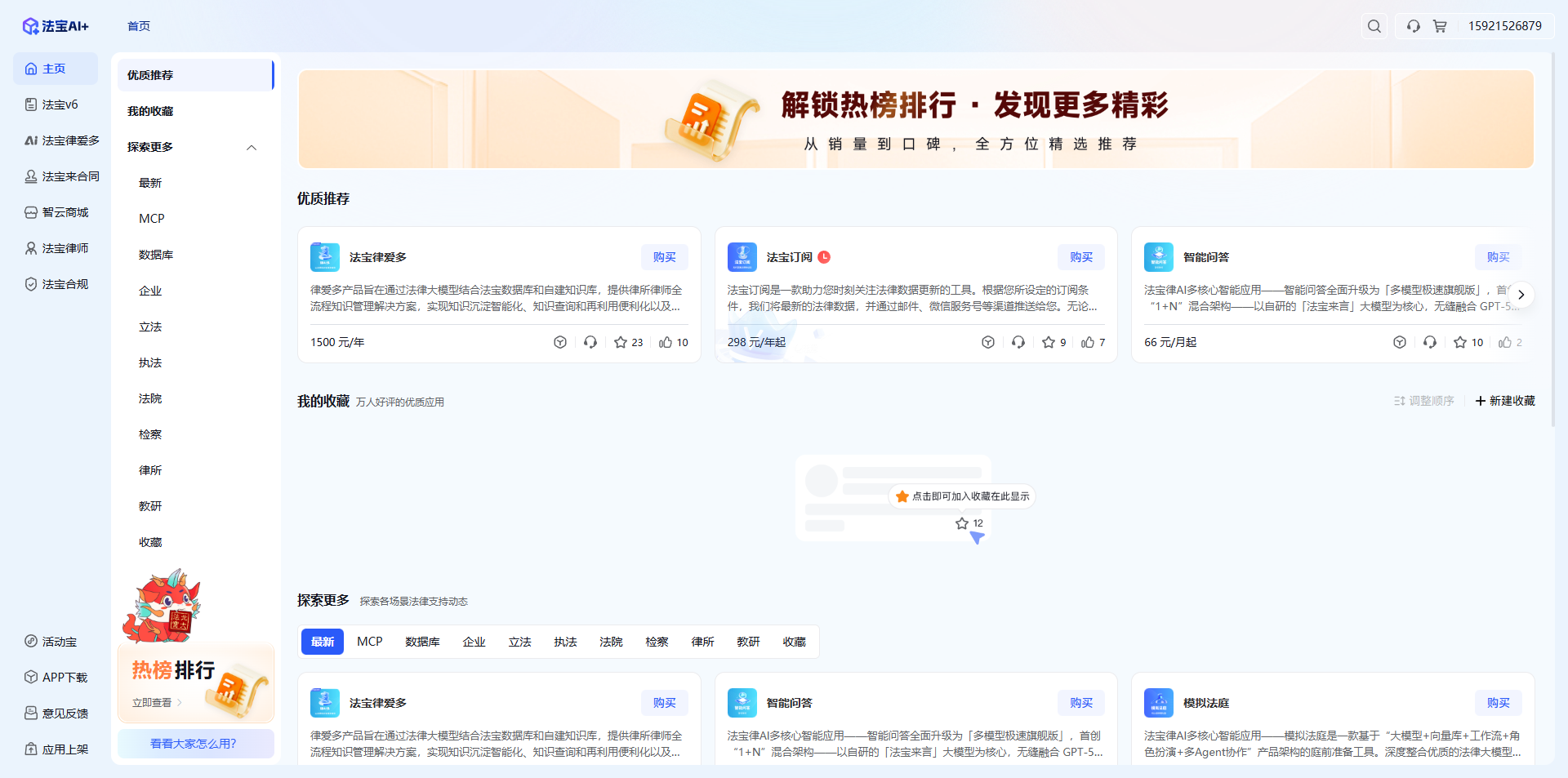The height and width of the screenshot is (778, 1568).
Task: Open 新建收藏 to create a collection
Action: tap(1505, 401)
